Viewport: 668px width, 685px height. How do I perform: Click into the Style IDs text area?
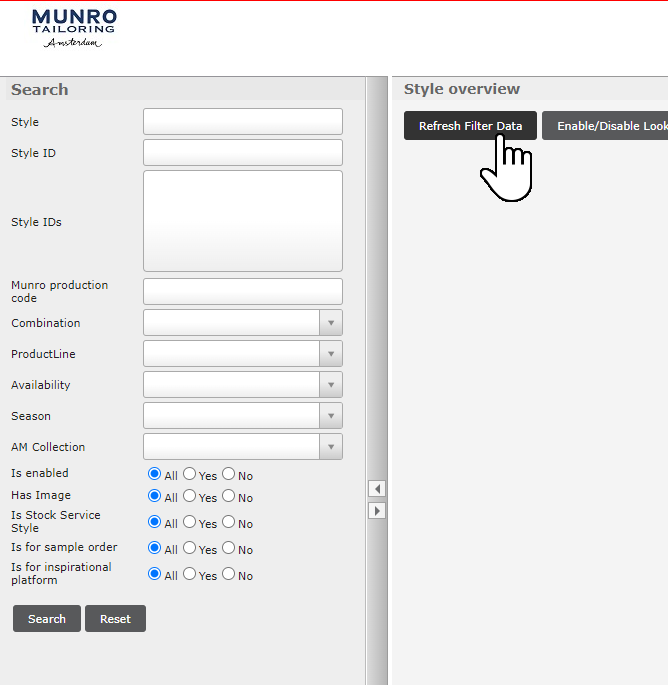243,221
